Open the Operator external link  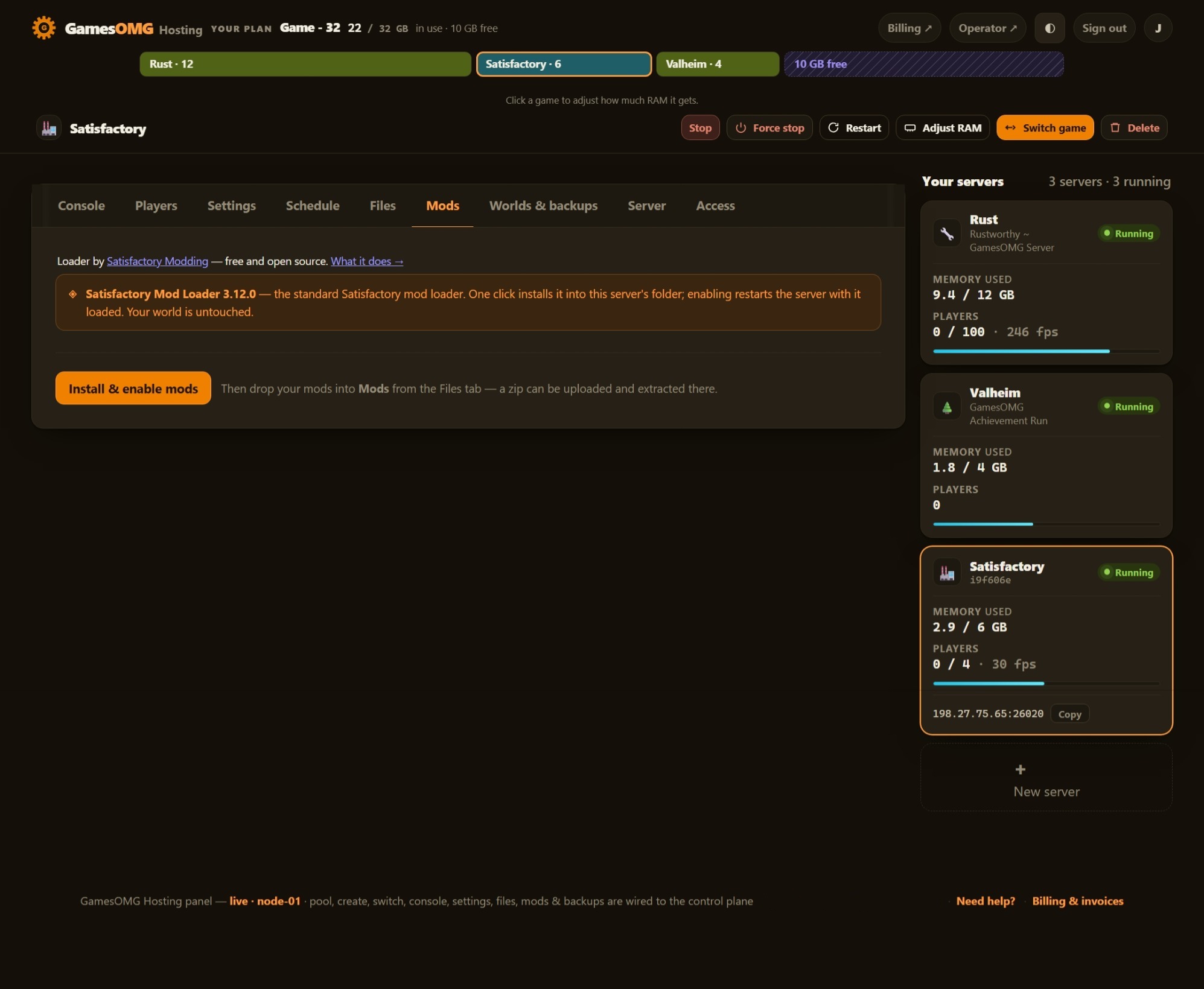click(987, 28)
